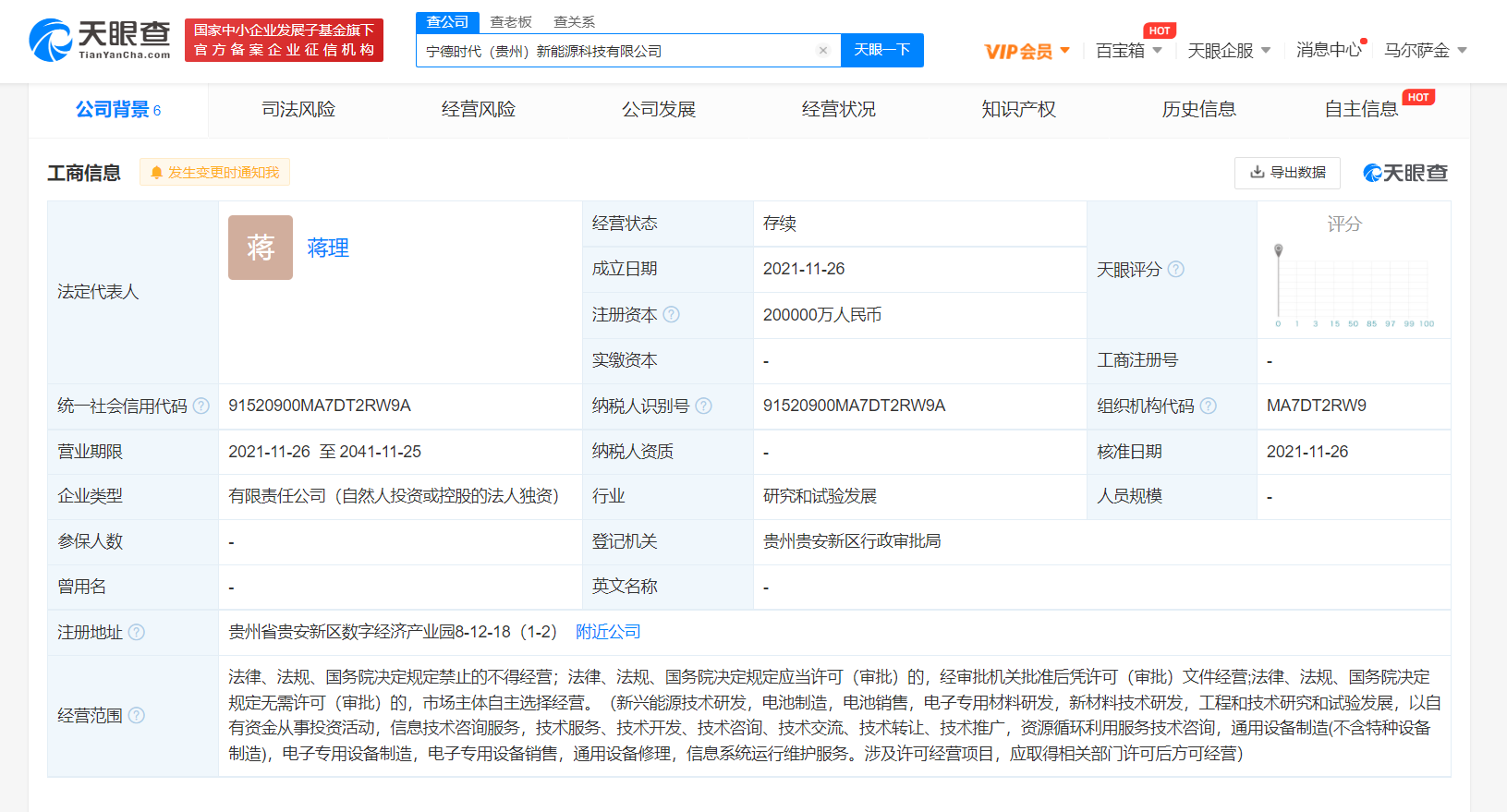Viewport: 1507px width, 812px height.
Task: Open the 附近公司 link
Action: click(608, 632)
